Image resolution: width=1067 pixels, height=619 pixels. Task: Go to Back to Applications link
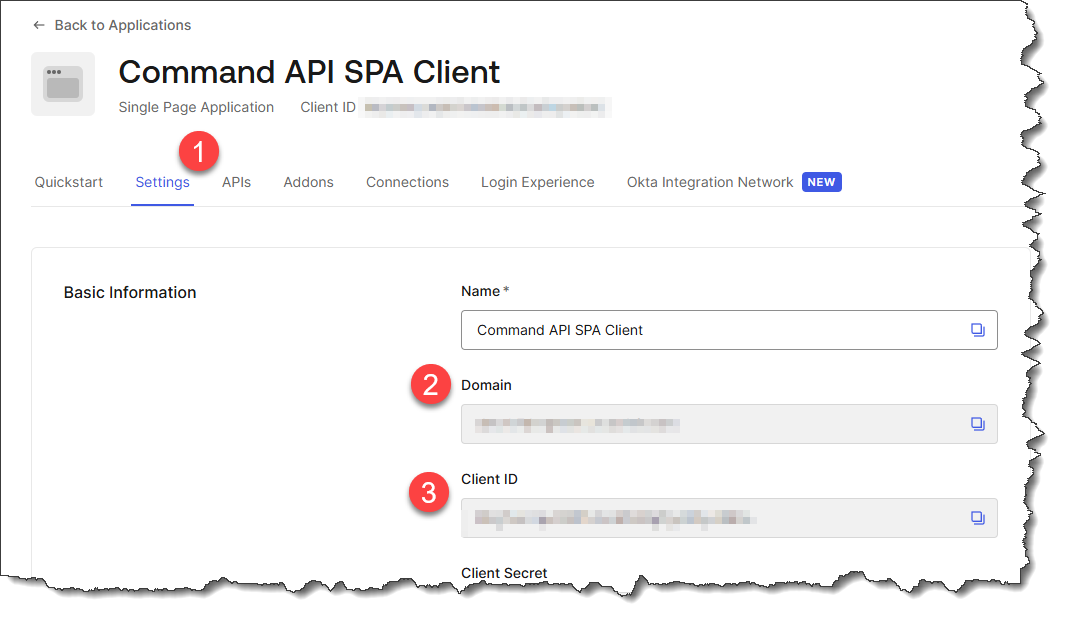coord(122,25)
